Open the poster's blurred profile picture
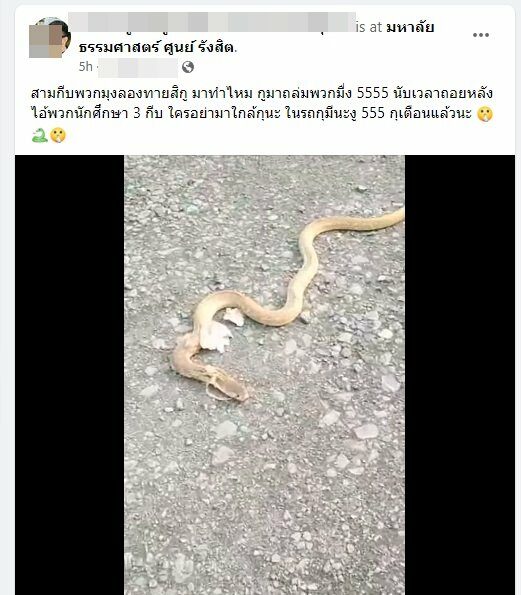This screenshot has width=521, height=595. pyautogui.click(x=50, y=37)
